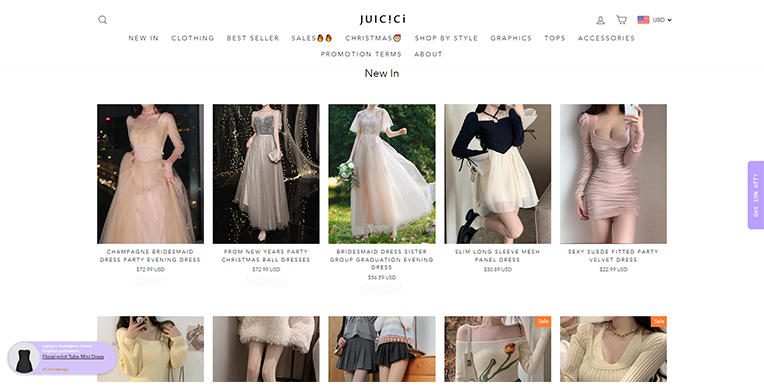Open the New In menu item
This screenshot has height=389, width=764.
coord(143,38)
